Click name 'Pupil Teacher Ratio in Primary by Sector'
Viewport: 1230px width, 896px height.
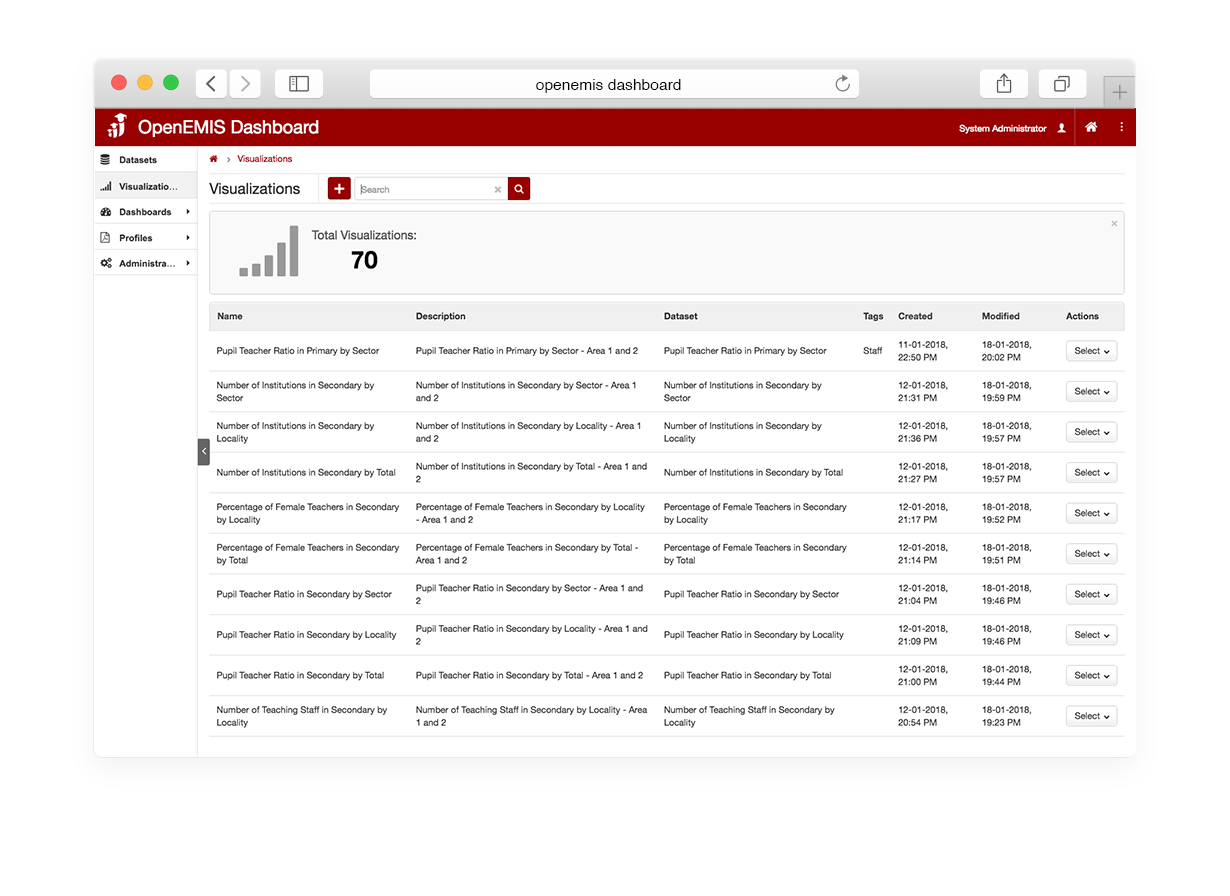[298, 351]
